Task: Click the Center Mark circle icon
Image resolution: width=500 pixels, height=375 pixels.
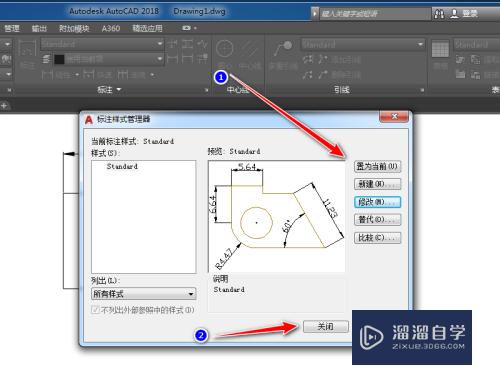Action: [x=224, y=48]
